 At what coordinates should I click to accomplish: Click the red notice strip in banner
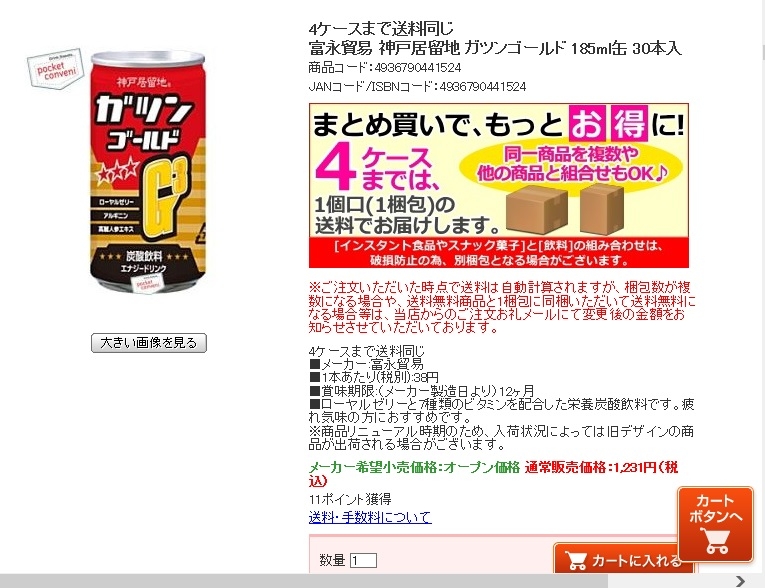pos(499,252)
